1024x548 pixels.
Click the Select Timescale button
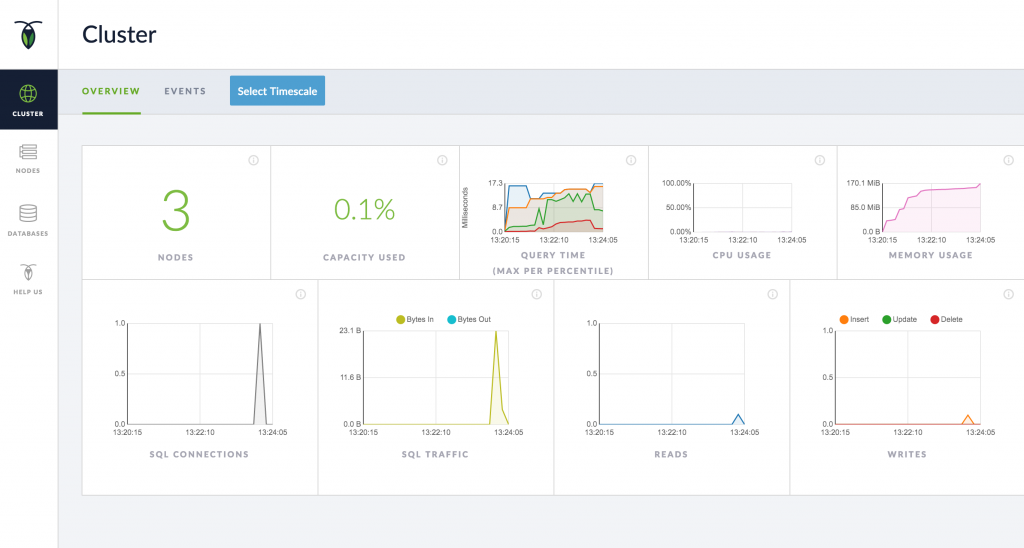click(277, 91)
